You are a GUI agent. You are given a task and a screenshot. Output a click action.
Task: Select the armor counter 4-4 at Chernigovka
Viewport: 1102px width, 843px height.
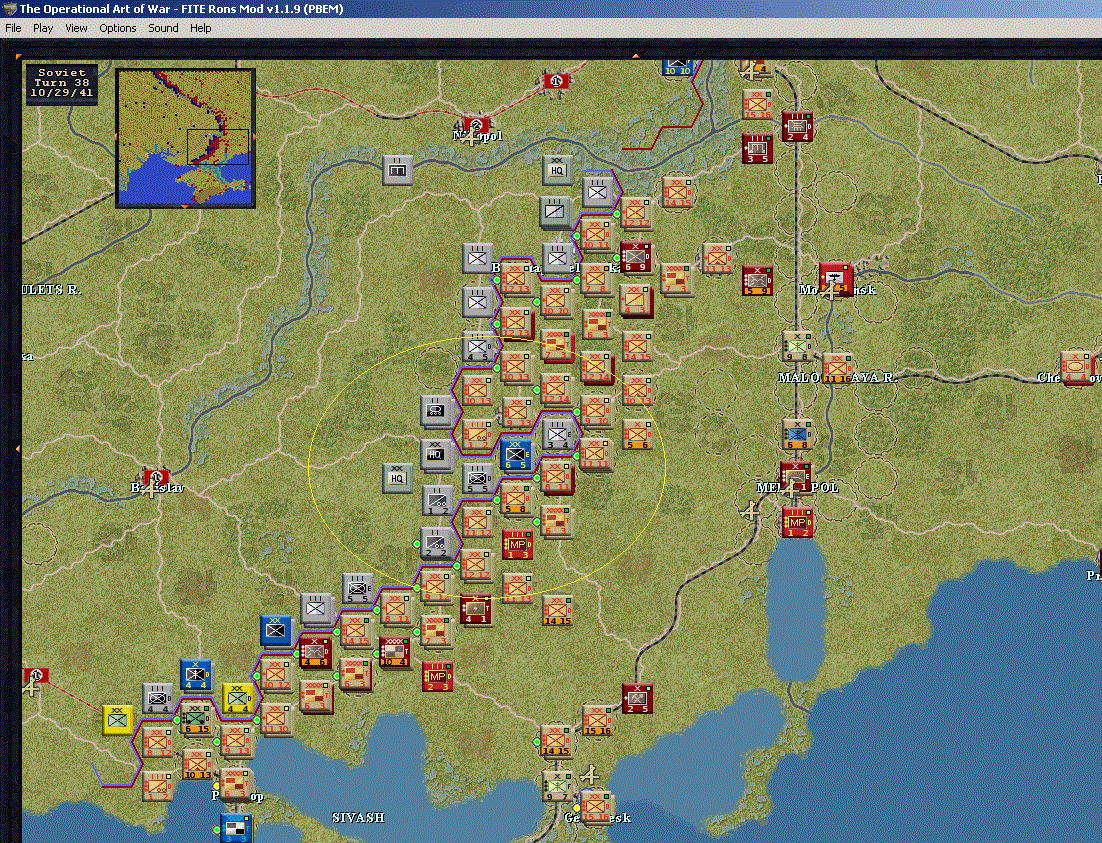[1075, 366]
